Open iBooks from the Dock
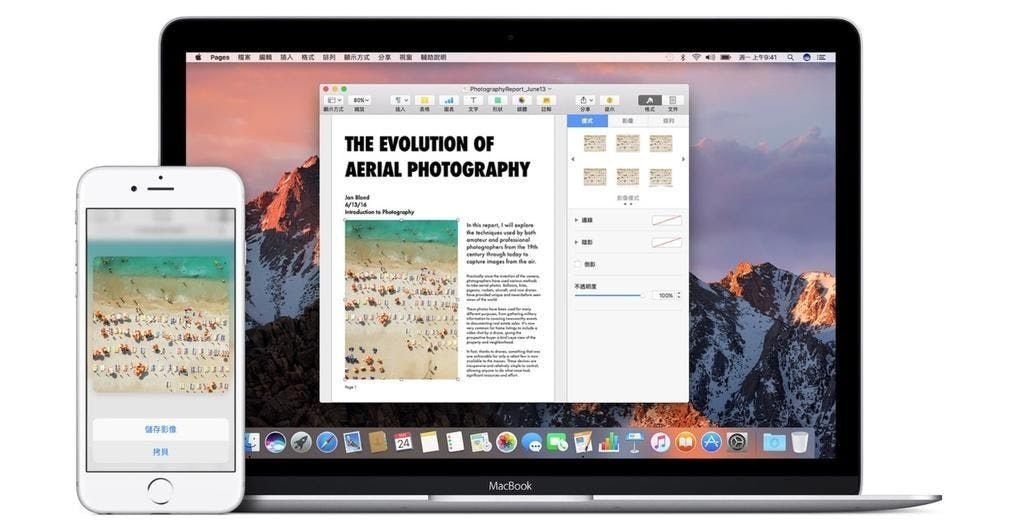Screen dimensions: 1024x532 click(686, 442)
